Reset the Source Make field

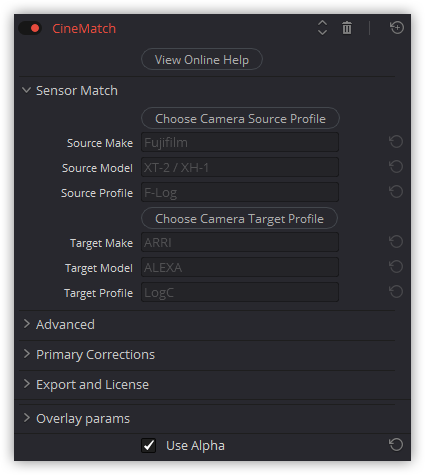(x=396, y=142)
